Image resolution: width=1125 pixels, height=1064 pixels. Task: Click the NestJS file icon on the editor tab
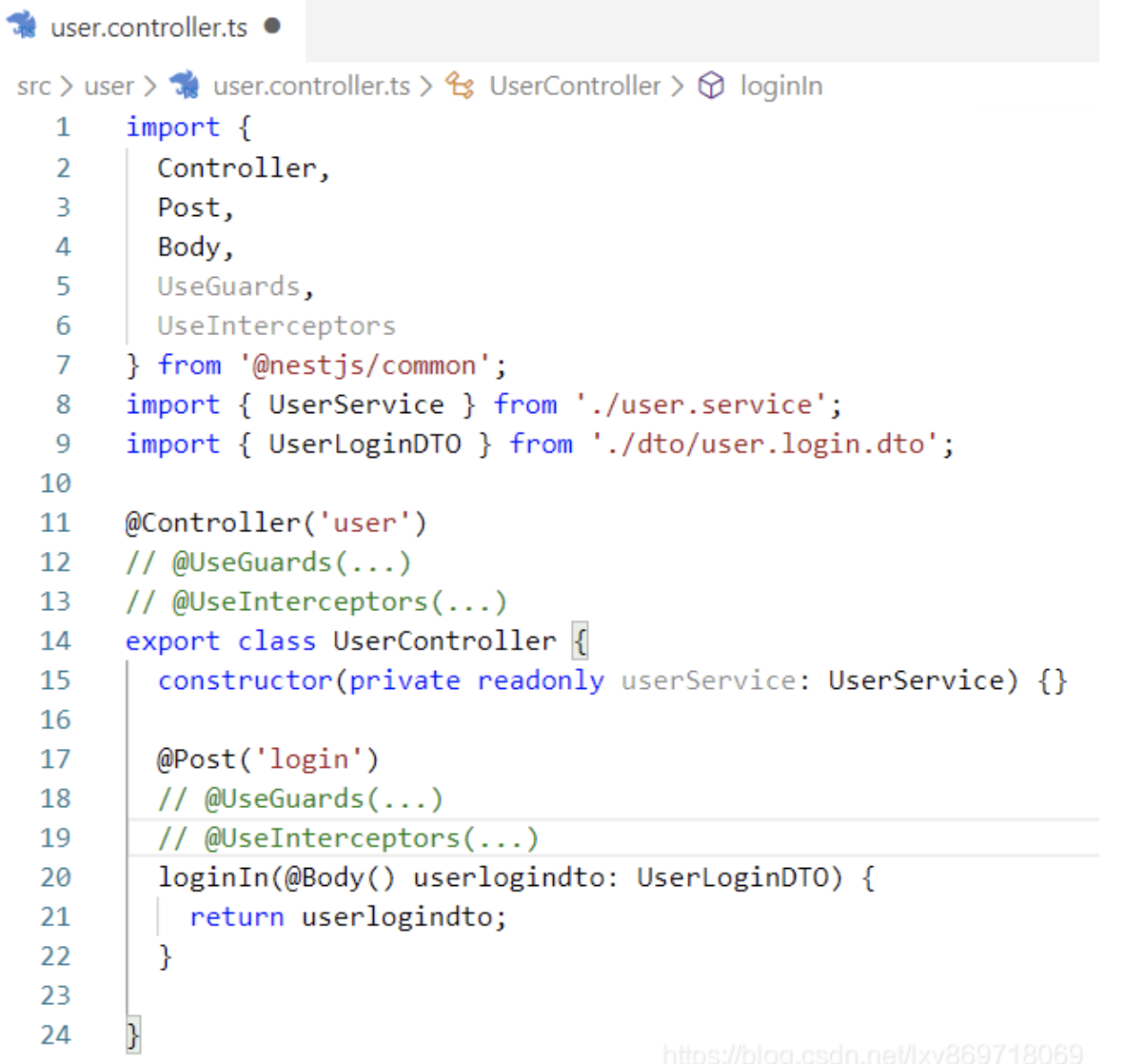[22, 26]
